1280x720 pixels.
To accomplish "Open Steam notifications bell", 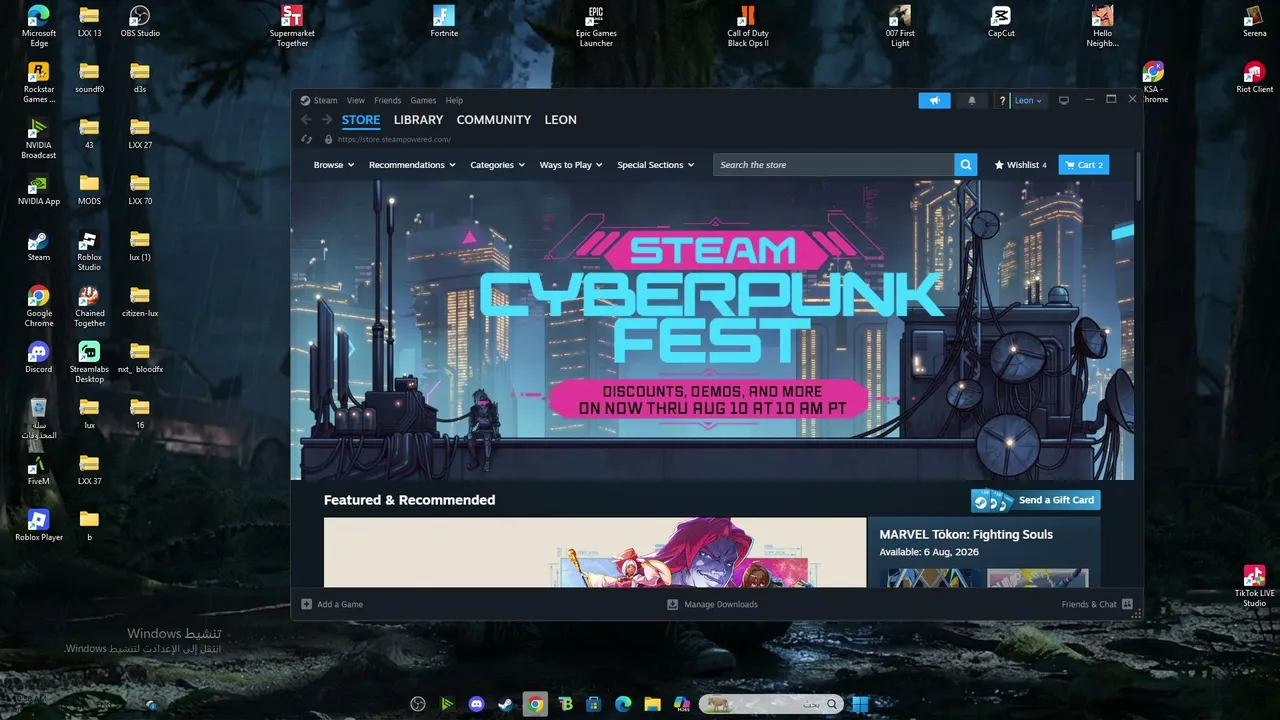I will tap(971, 100).
